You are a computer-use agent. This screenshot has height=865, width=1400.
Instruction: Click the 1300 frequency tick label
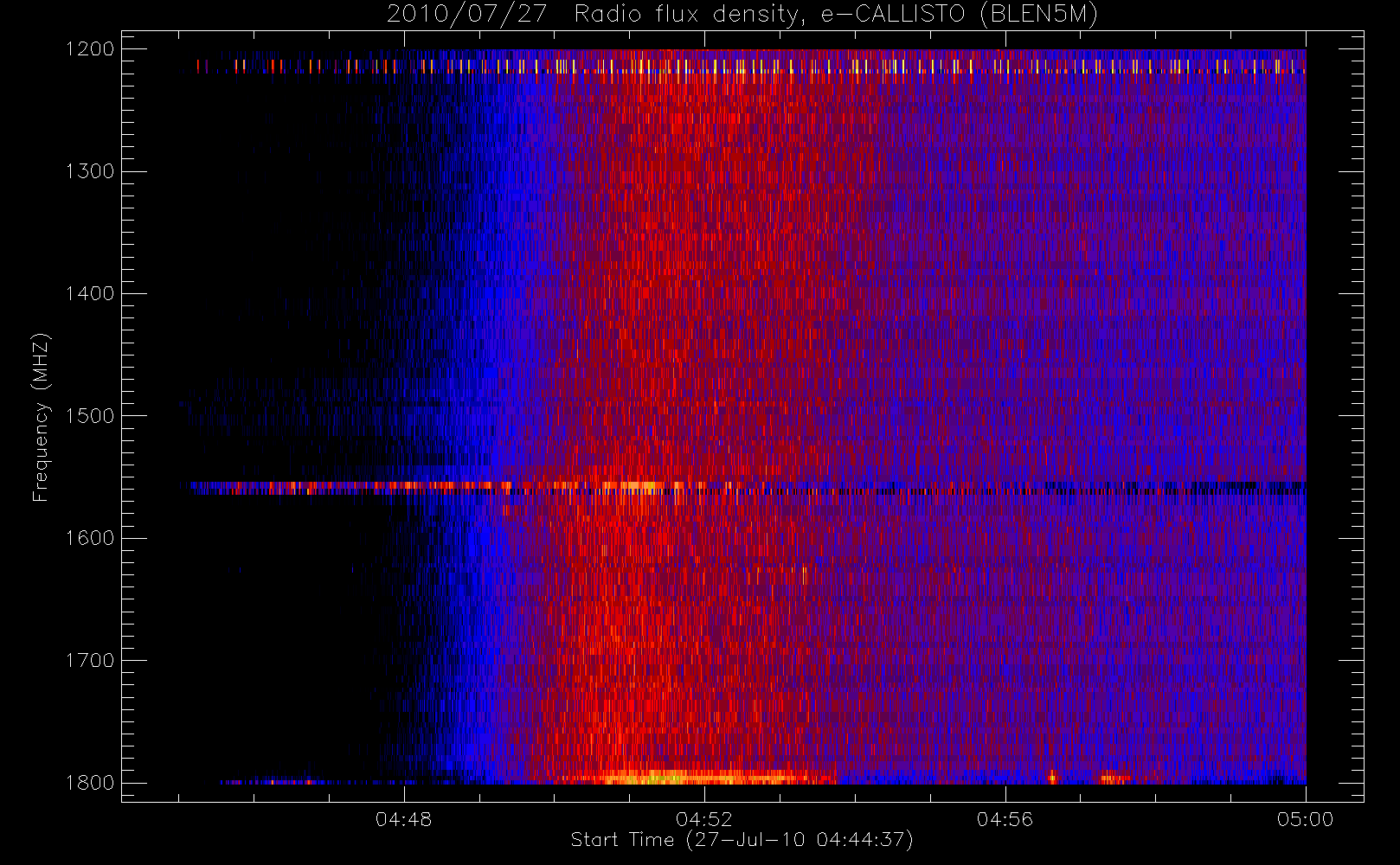[x=90, y=171]
